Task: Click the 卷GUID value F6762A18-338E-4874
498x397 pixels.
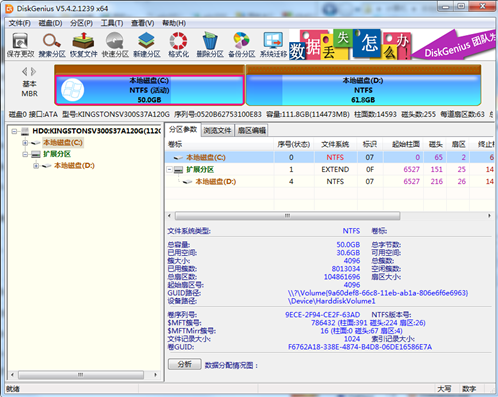Action: (360, 347)
